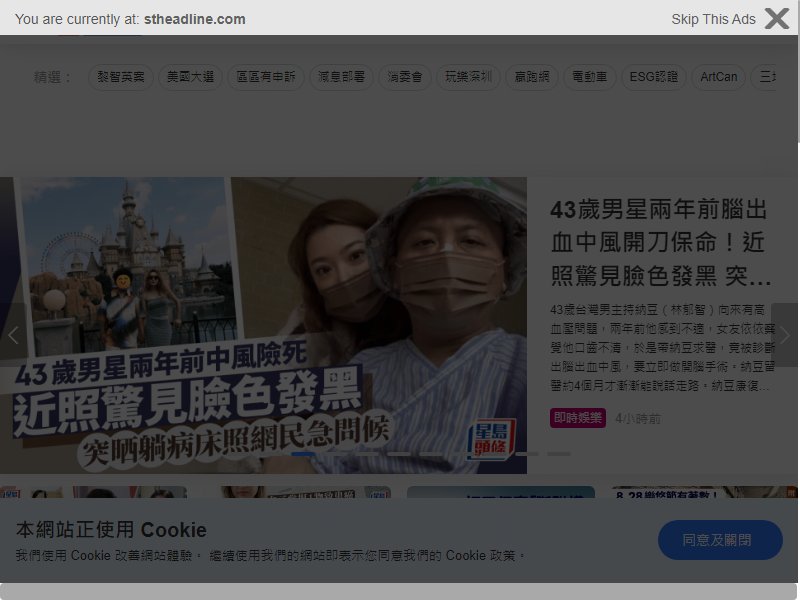Image resolution: width=800 pixels, height=600 pixels.
Task: Click the article summary starting 43歲台灣男主持納豆
Action: [662, 347]
